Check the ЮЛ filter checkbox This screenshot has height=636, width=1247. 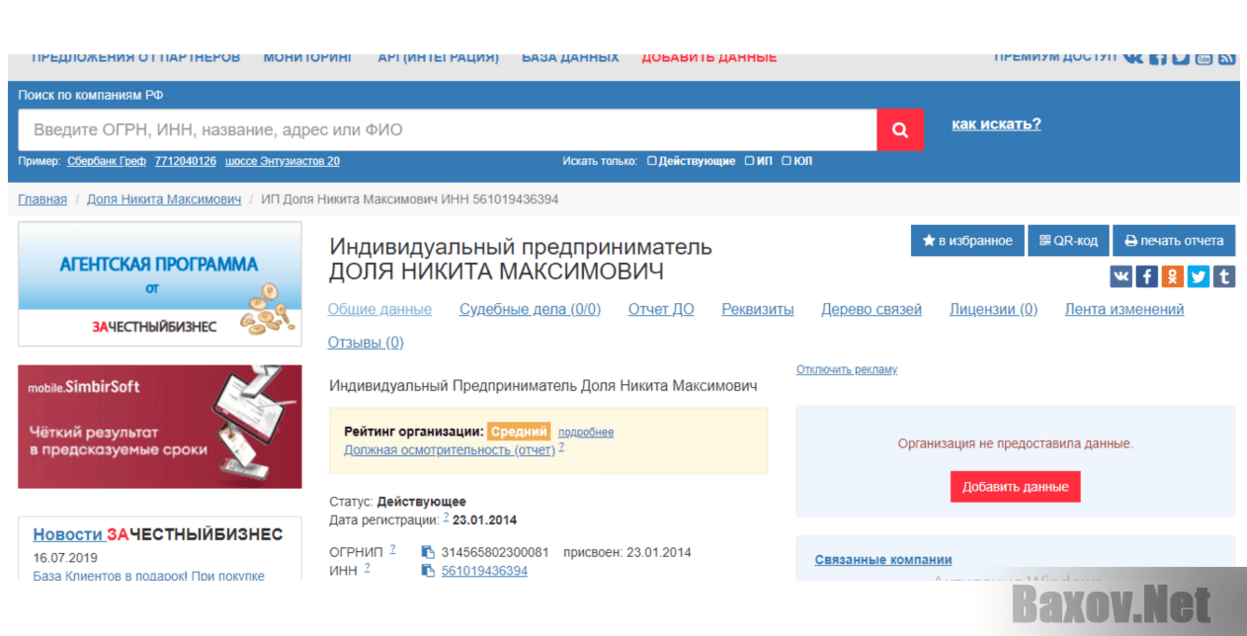(786, 161)
